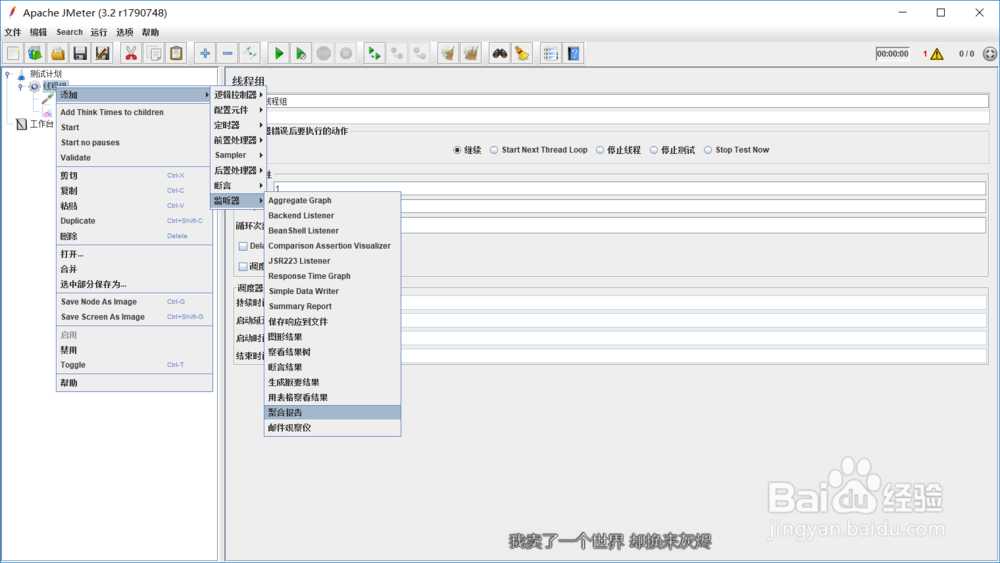Click the Remote Stop All icon
Viewport: 1000px width, 563px height.
(397, 54)
